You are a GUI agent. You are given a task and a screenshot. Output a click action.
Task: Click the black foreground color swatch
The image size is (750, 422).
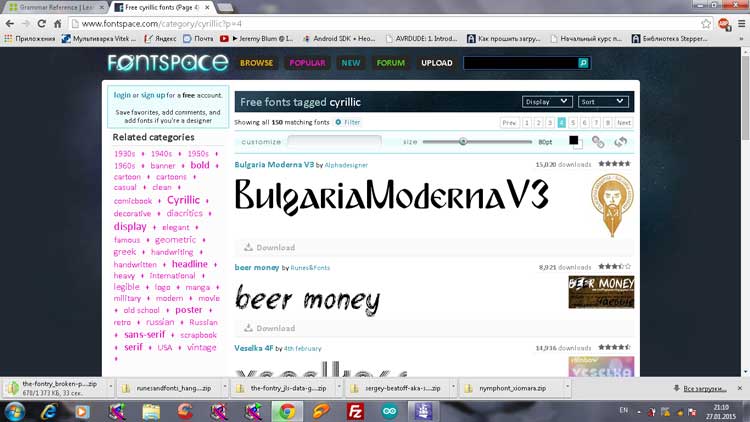point(574,140)
